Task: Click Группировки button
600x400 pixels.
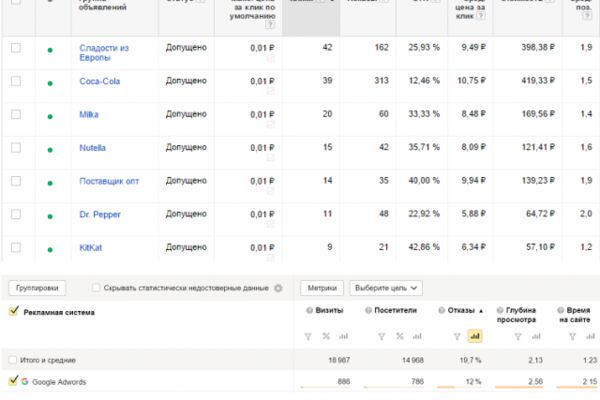Action: [x=37, y=288]
